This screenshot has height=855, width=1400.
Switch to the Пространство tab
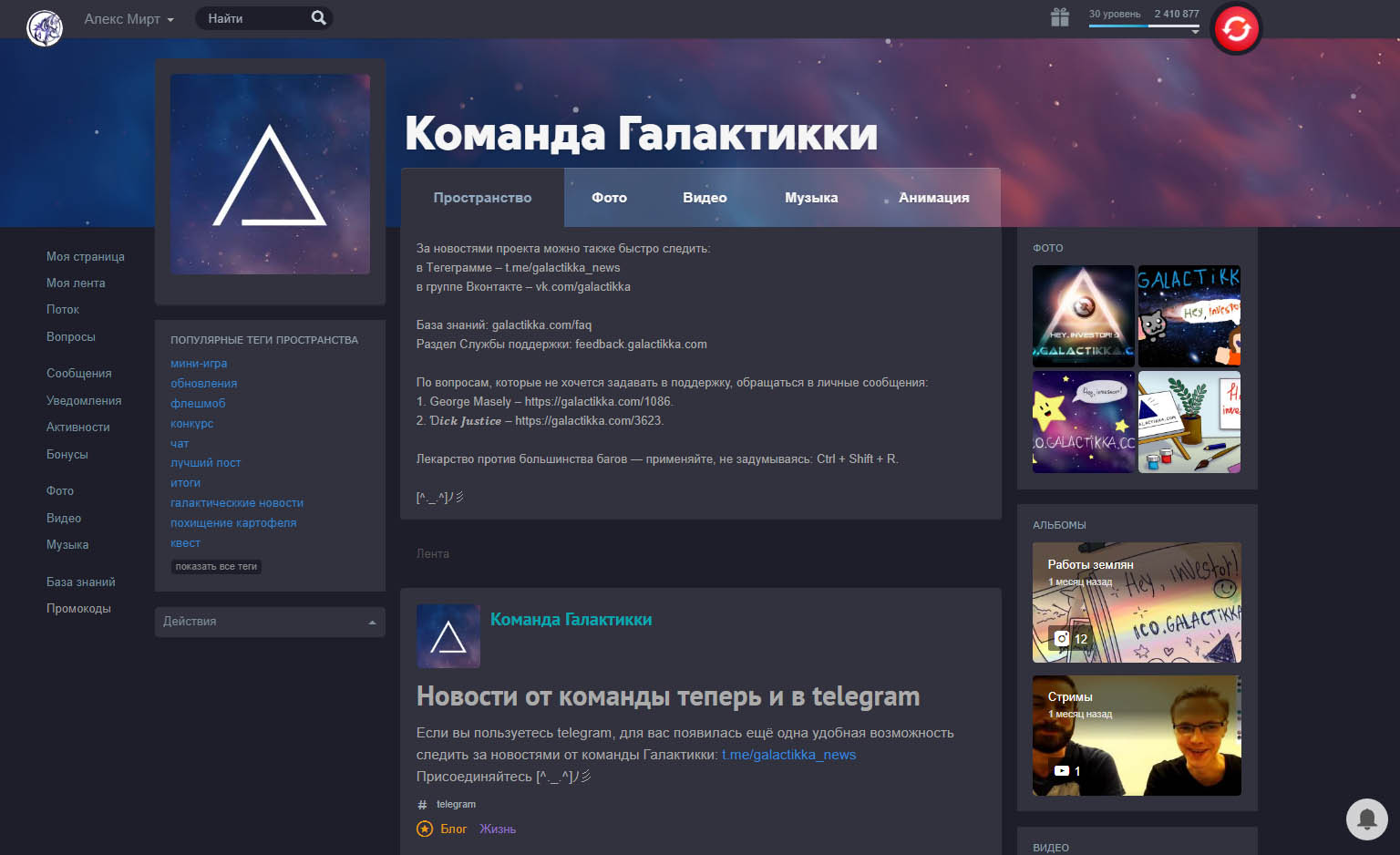click(x=482, y=198)
